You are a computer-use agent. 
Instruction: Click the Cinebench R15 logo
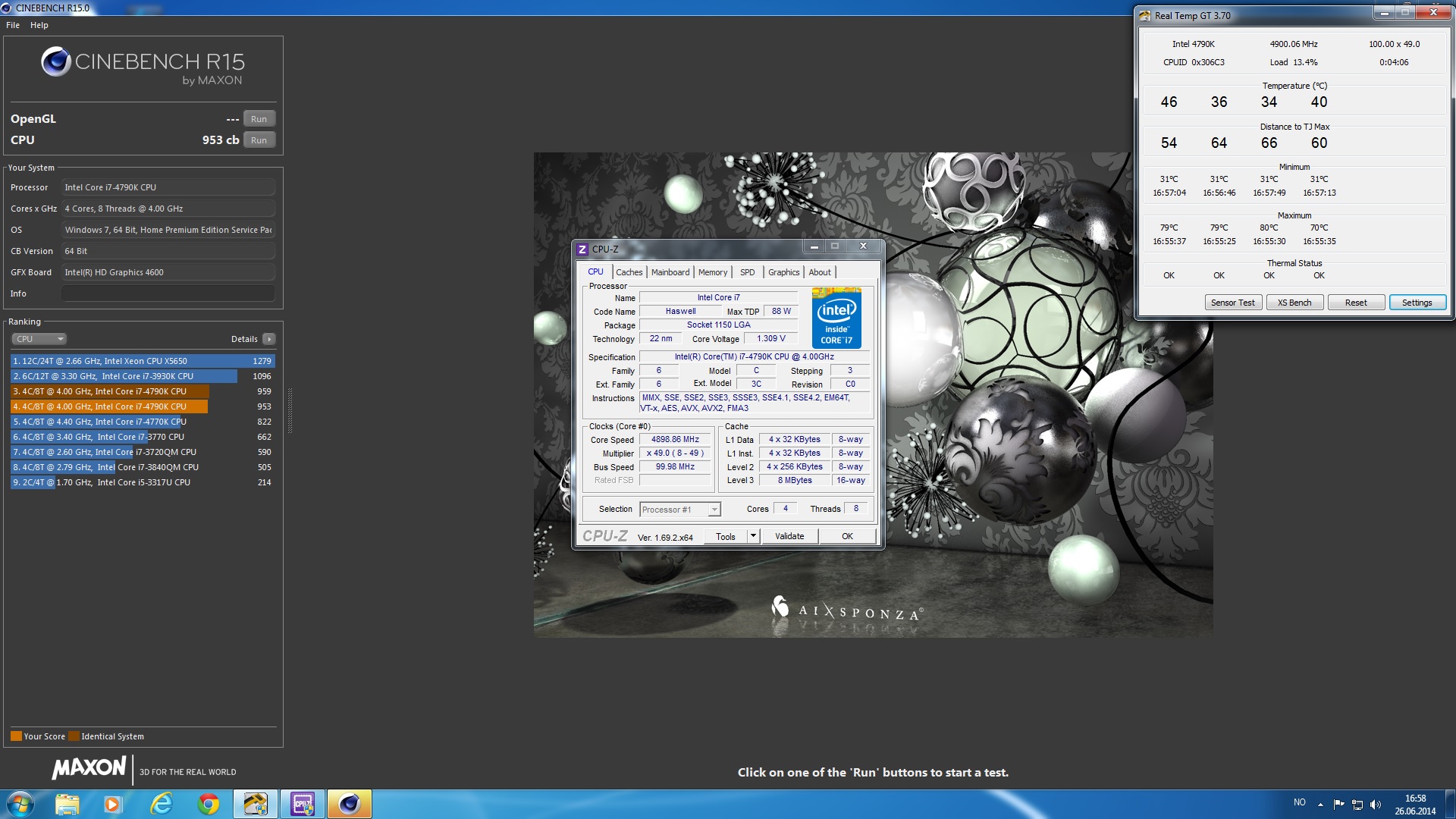click(143, 65)
